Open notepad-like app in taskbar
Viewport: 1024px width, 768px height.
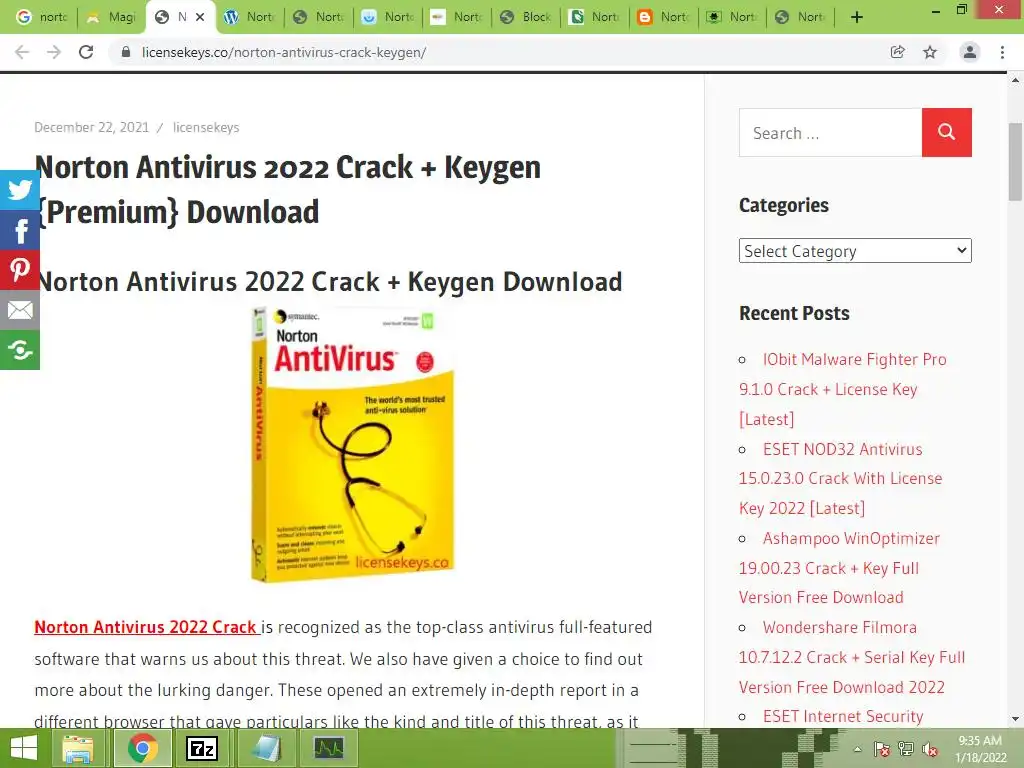pyautogui.click(x=266, y=748)
